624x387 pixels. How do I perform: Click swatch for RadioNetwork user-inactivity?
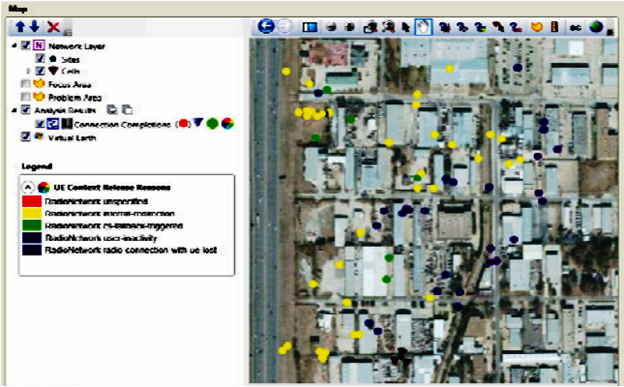[x=32, y=238]
